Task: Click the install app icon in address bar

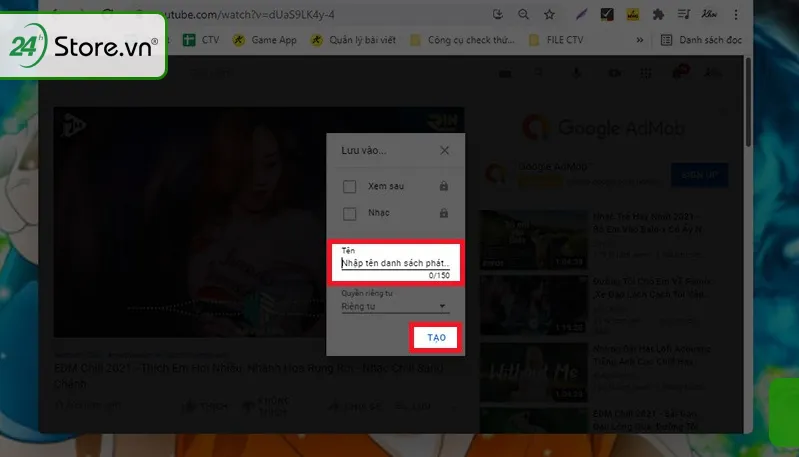Action: pos(498,15)
